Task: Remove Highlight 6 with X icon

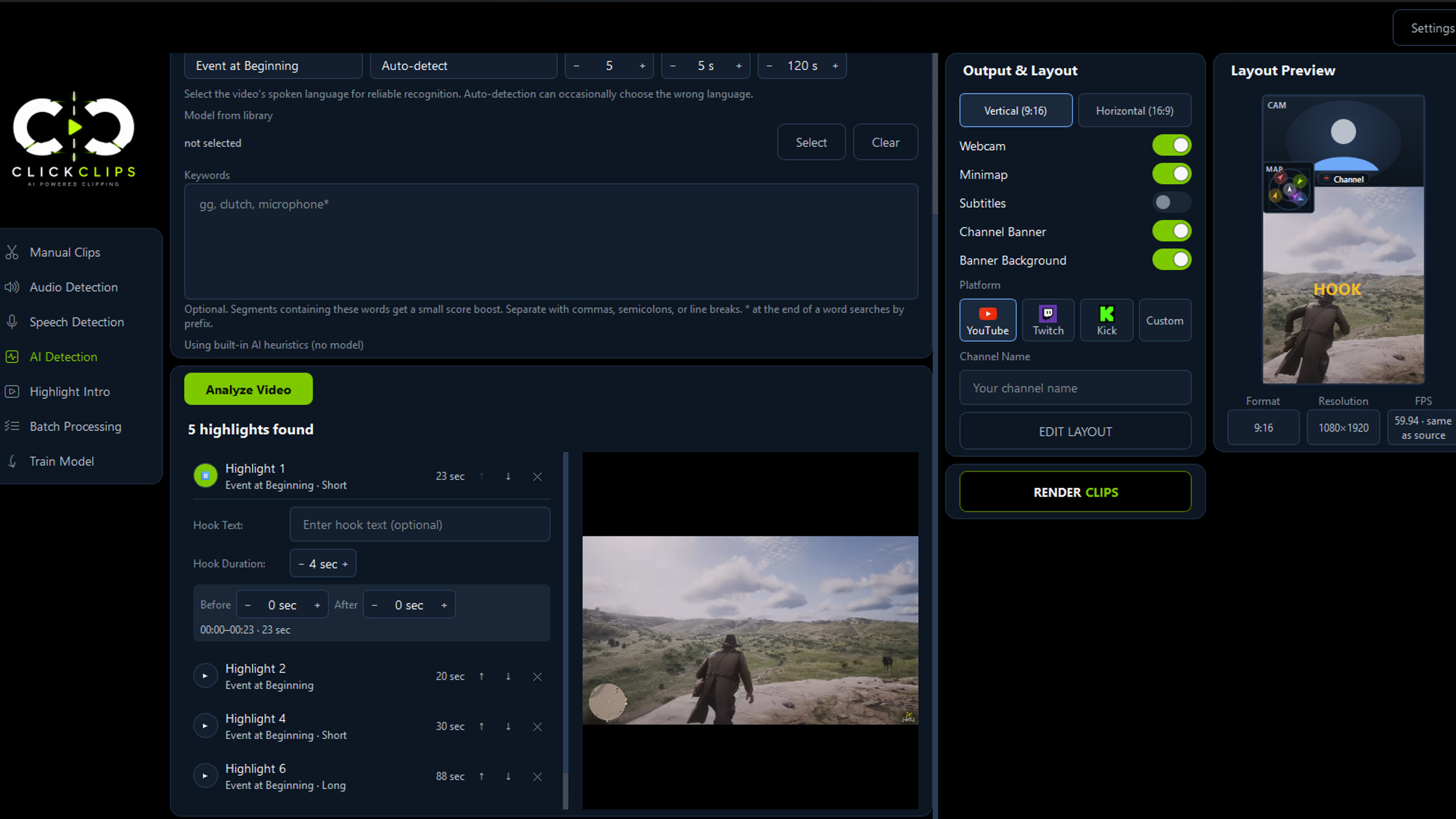Action: [x=537, y=776]
